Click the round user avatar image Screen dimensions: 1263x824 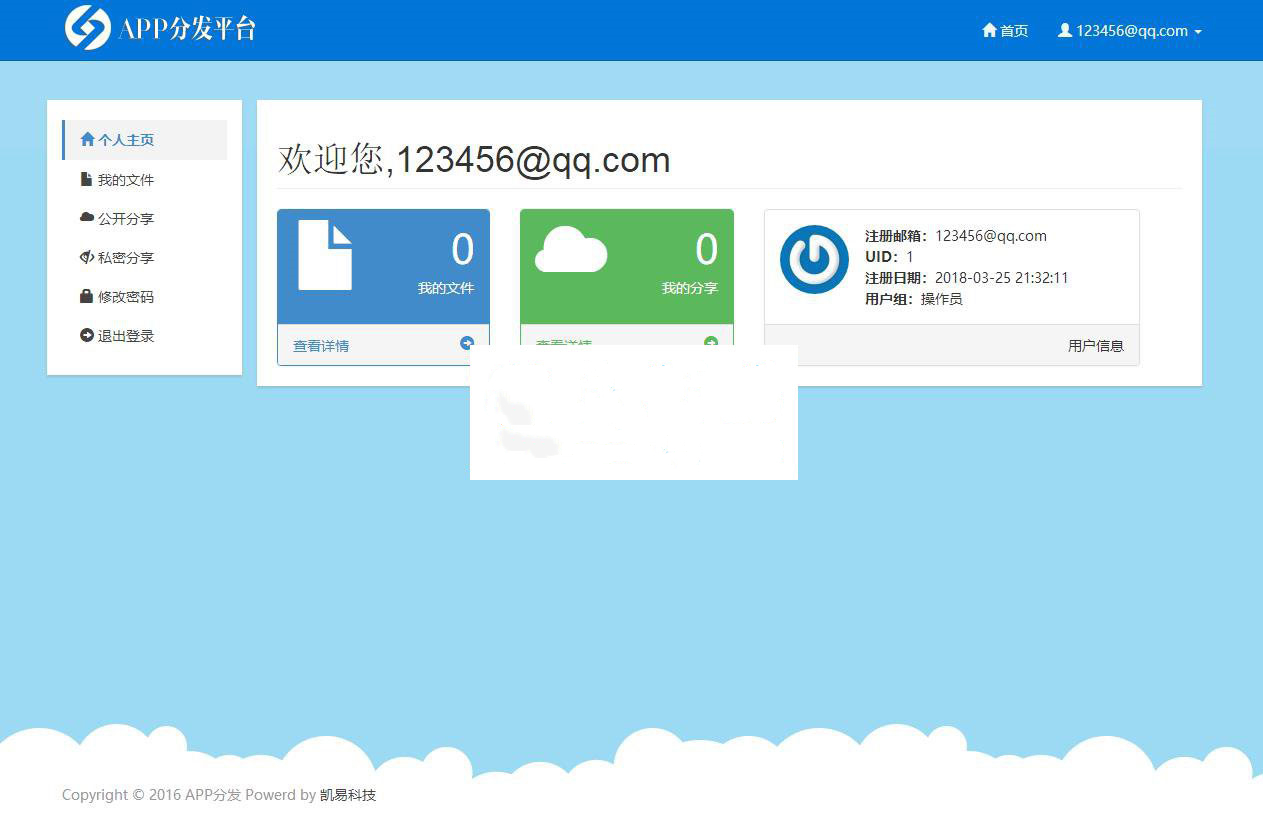[x=814, y=259]
